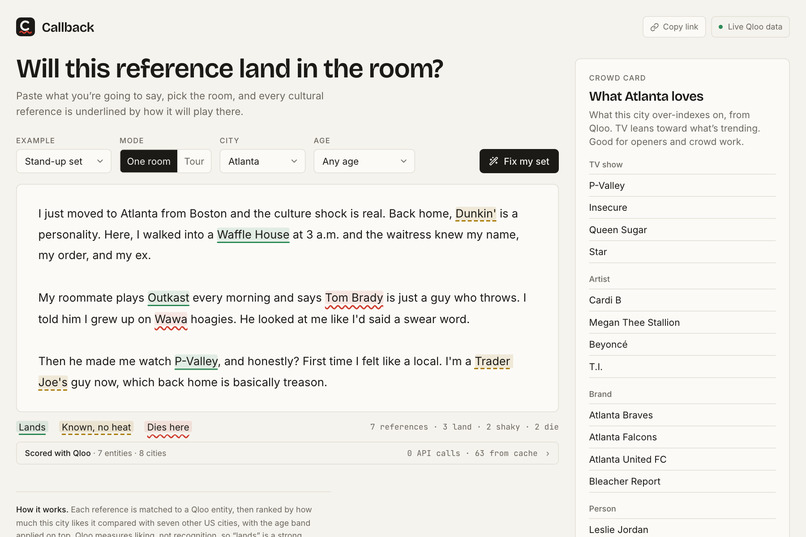
Task: Click the Outkast reference
Action: click(x=168, y=298)
